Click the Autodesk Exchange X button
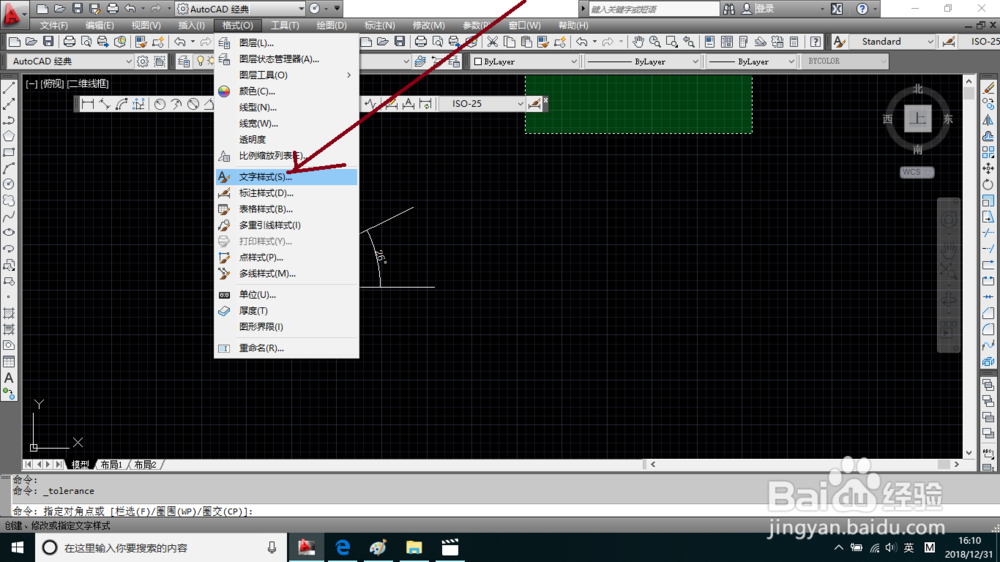Screen dimensions: 1000x562 pyautogui.click(x=837, y=9)
